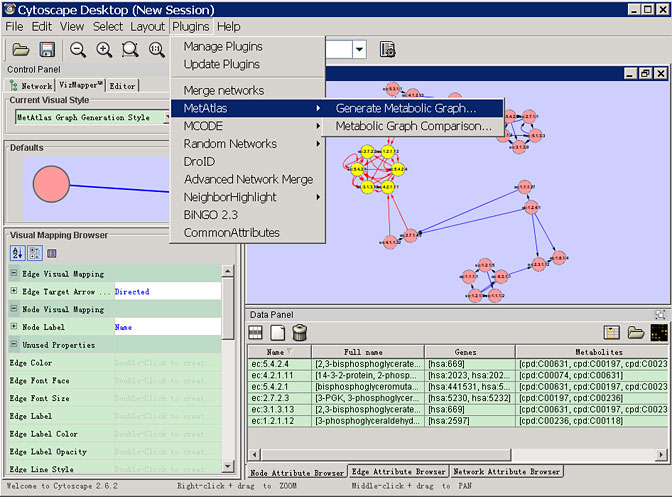Expand the Node Label mapping row
Screen dimensions: 672x497
(x=14, y=327)
